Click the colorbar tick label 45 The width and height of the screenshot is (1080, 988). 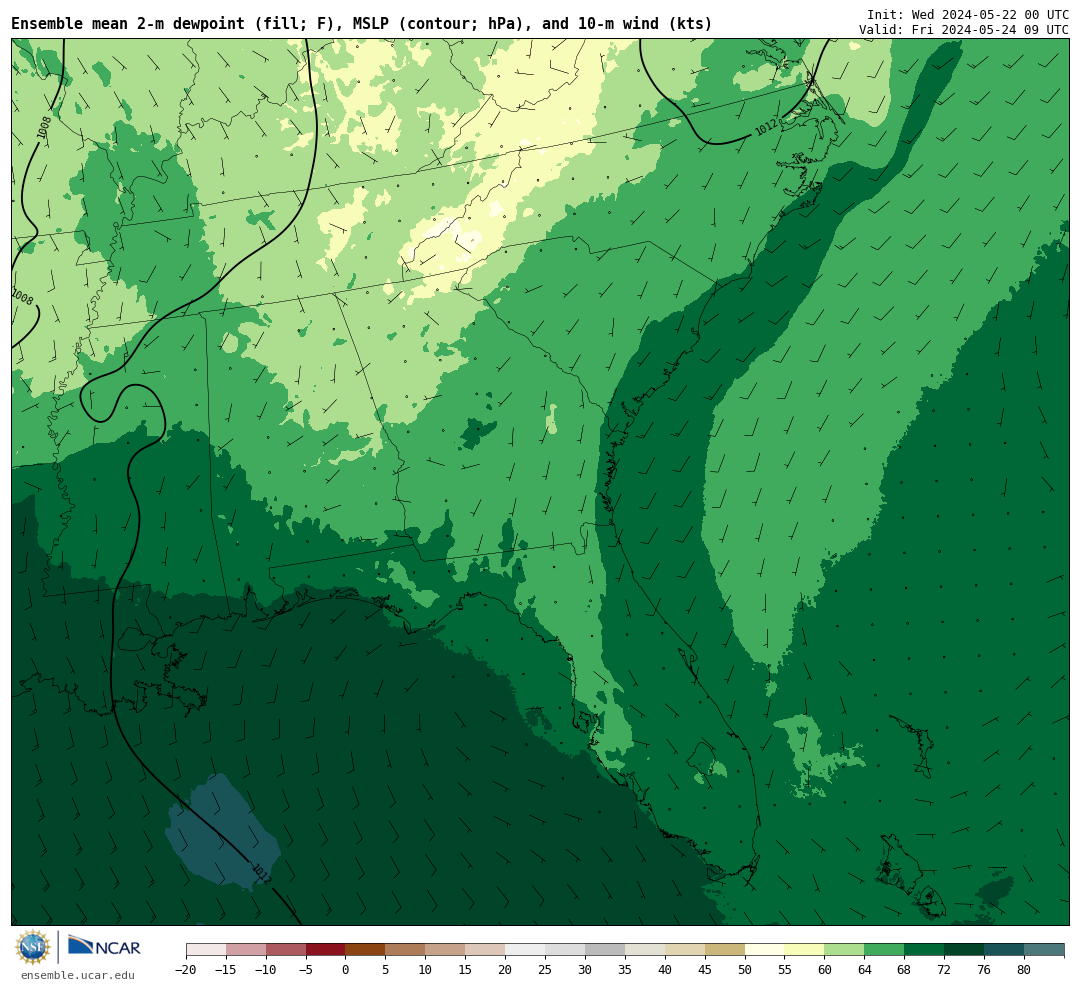[x=705, y=970]
